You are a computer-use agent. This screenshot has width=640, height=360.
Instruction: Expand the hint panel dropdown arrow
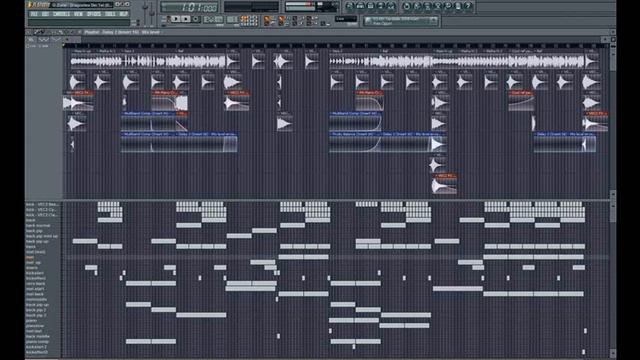[x=433, y=21]
